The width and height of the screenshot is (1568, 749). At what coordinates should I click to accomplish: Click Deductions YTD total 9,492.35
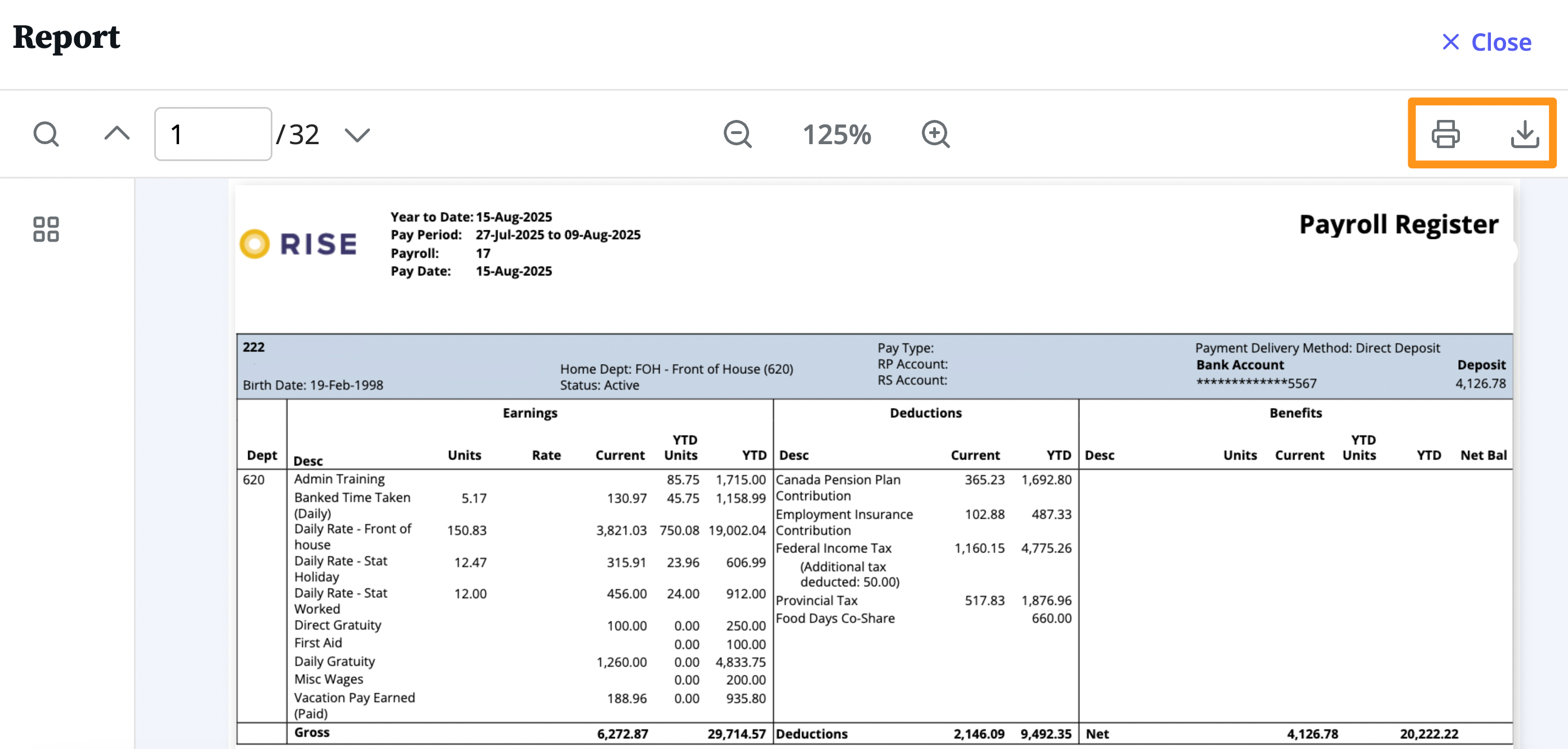coord(1046,734)
